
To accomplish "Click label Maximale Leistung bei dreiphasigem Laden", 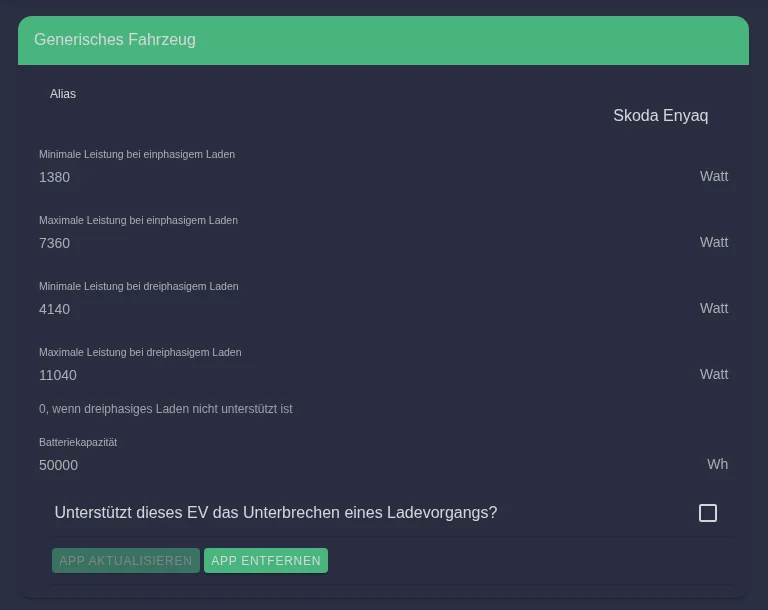I will click(x=140, y=353).
